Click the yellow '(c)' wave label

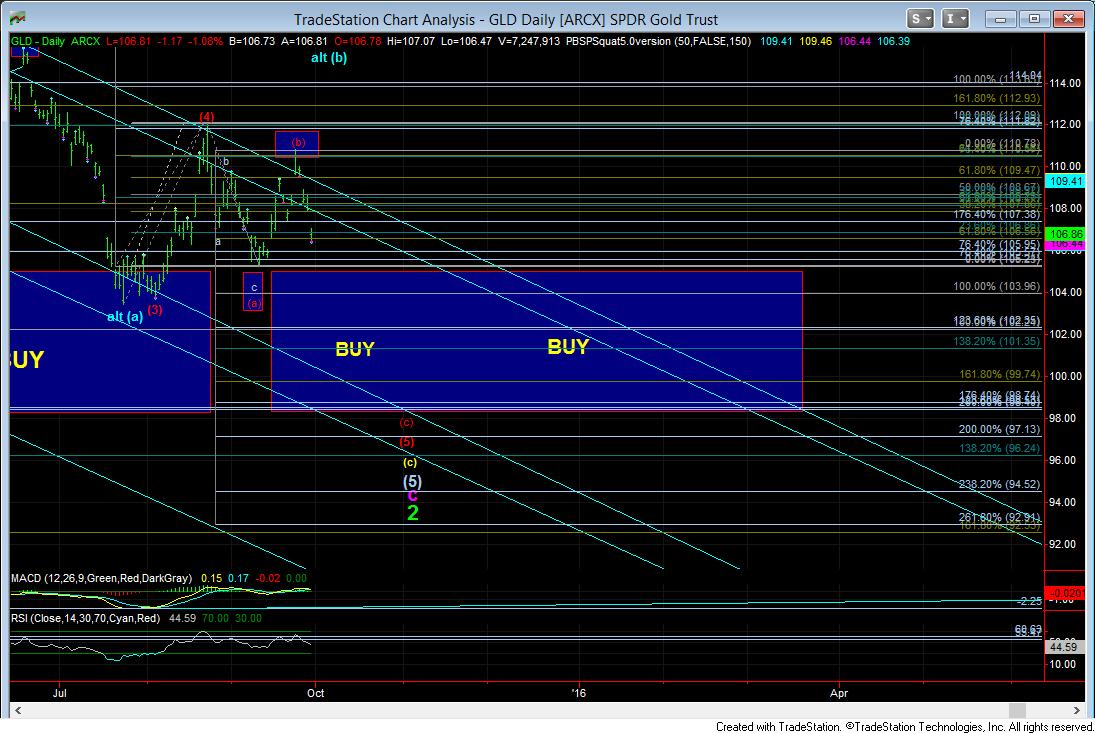pyautogui.click(x=410, y=462)
